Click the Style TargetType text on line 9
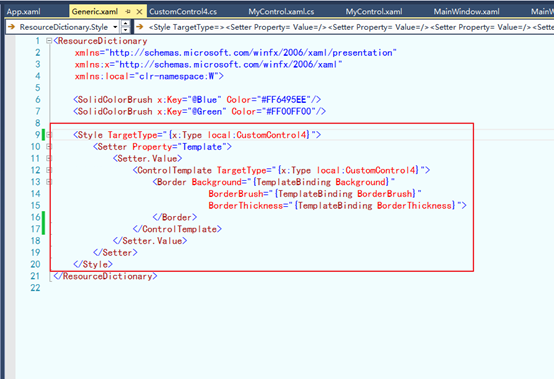554x379 pixels. click(x=197, y=135)
